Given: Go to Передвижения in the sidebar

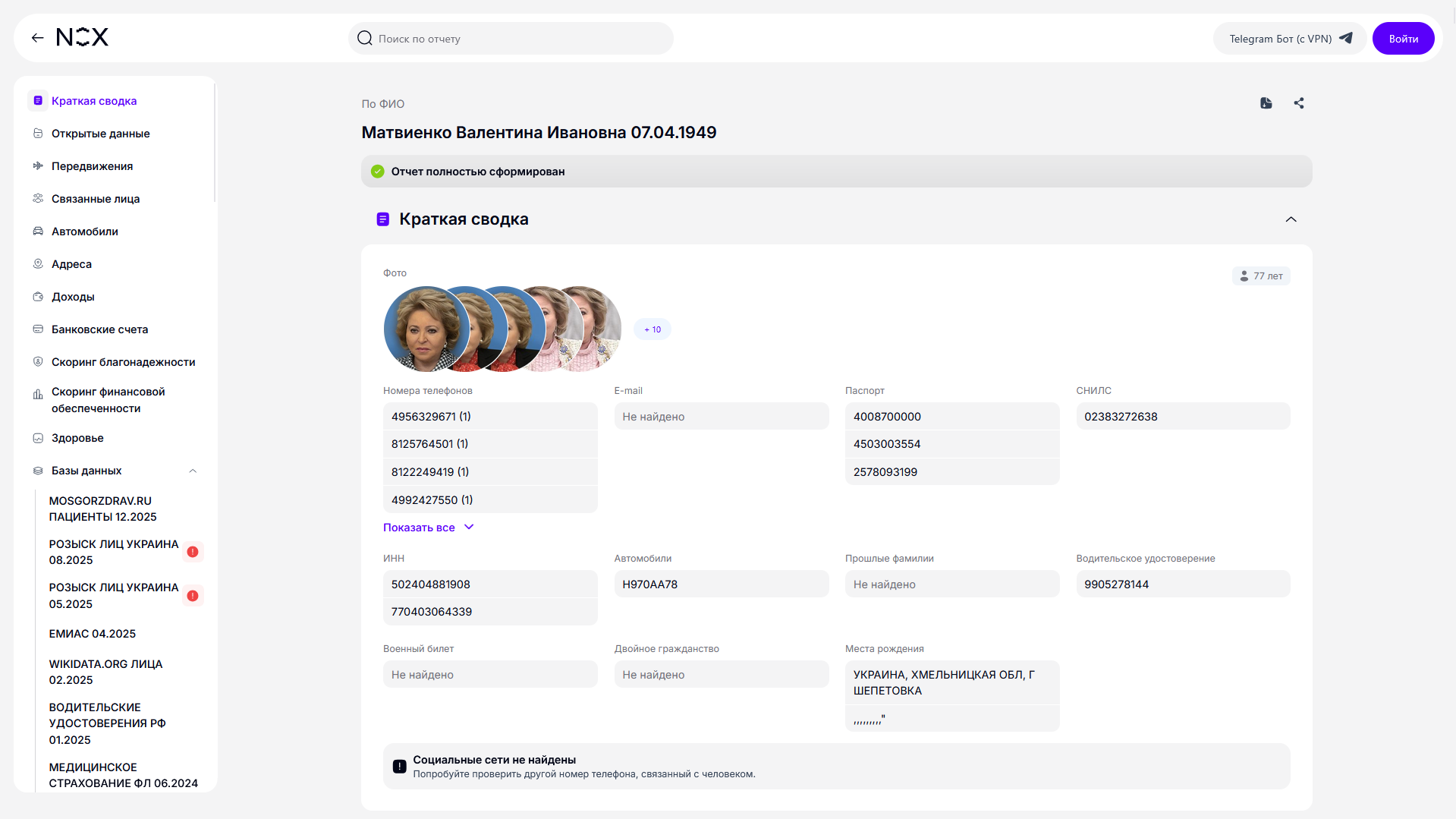Looking at the screenshot, I should (x=92, y=166).
